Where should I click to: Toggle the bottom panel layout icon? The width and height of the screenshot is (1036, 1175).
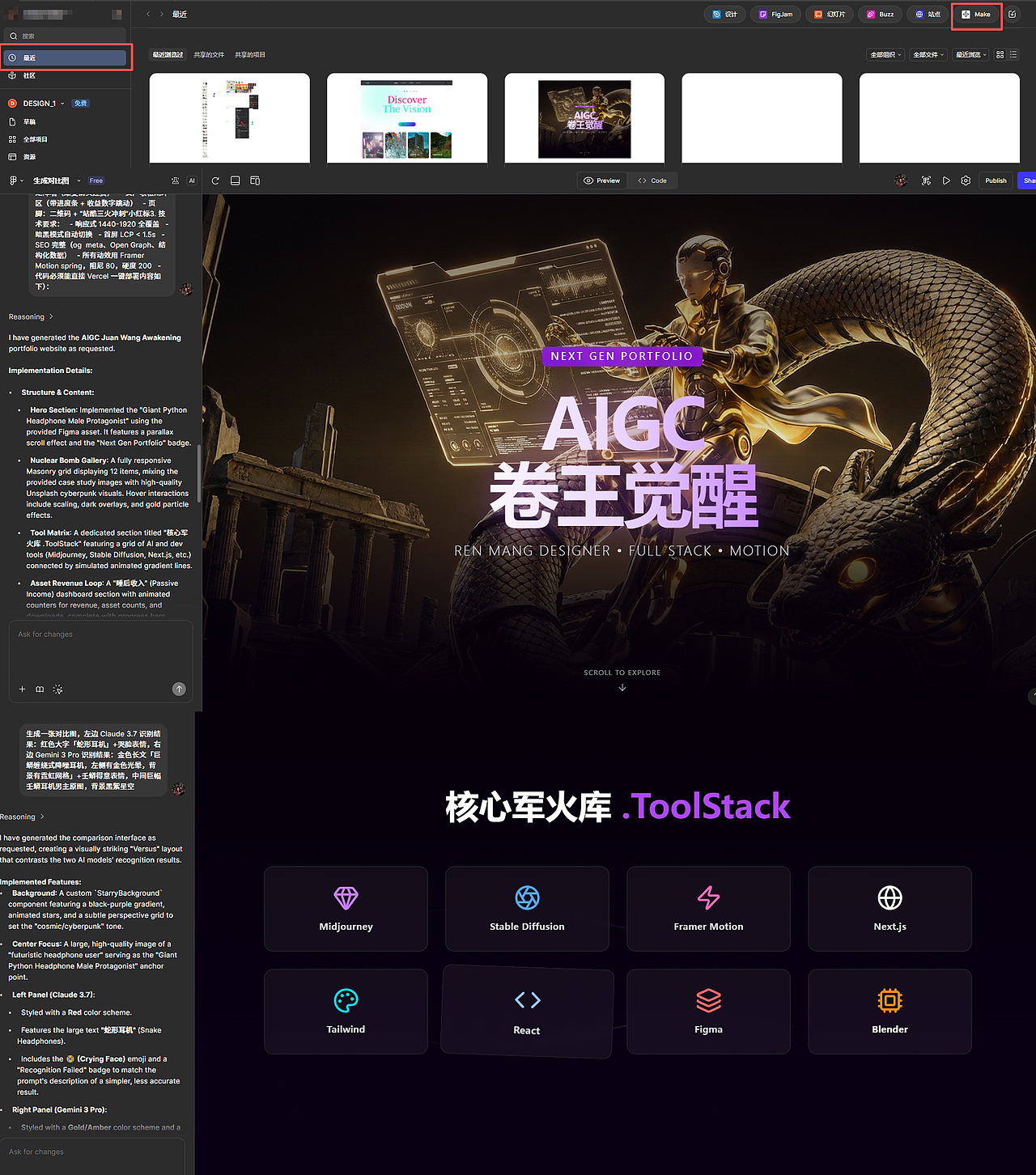point(236,180)
